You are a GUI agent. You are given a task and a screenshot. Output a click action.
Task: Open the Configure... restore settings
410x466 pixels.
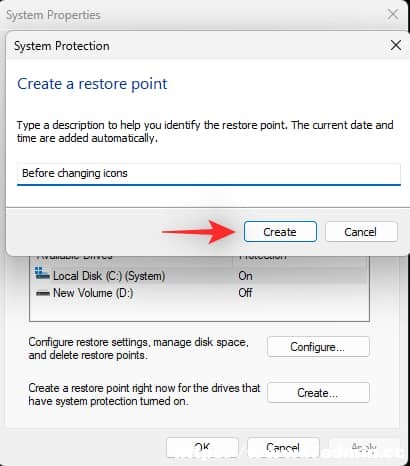(318, 347)
